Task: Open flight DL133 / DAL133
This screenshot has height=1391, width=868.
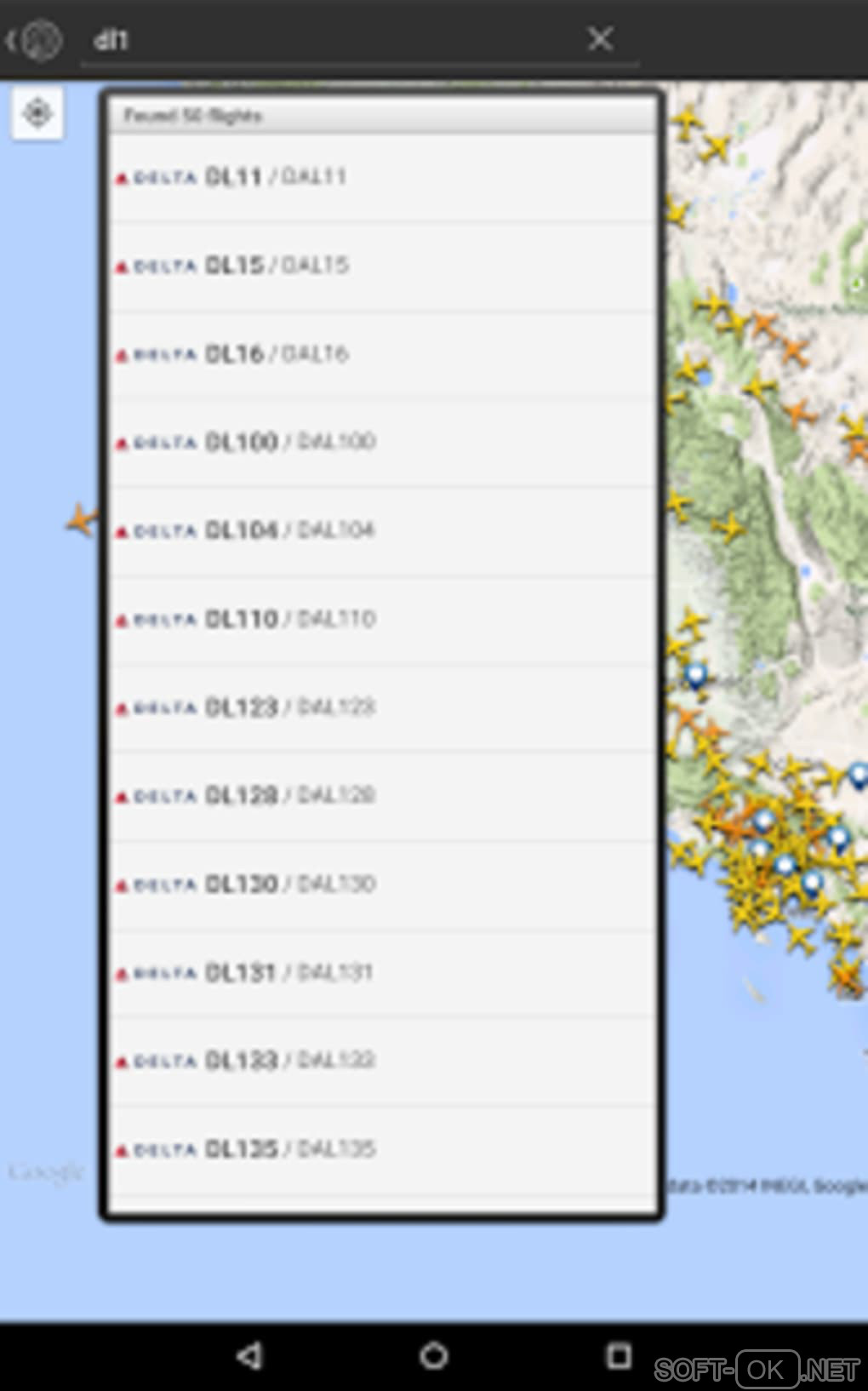Action: [382, 1062]
